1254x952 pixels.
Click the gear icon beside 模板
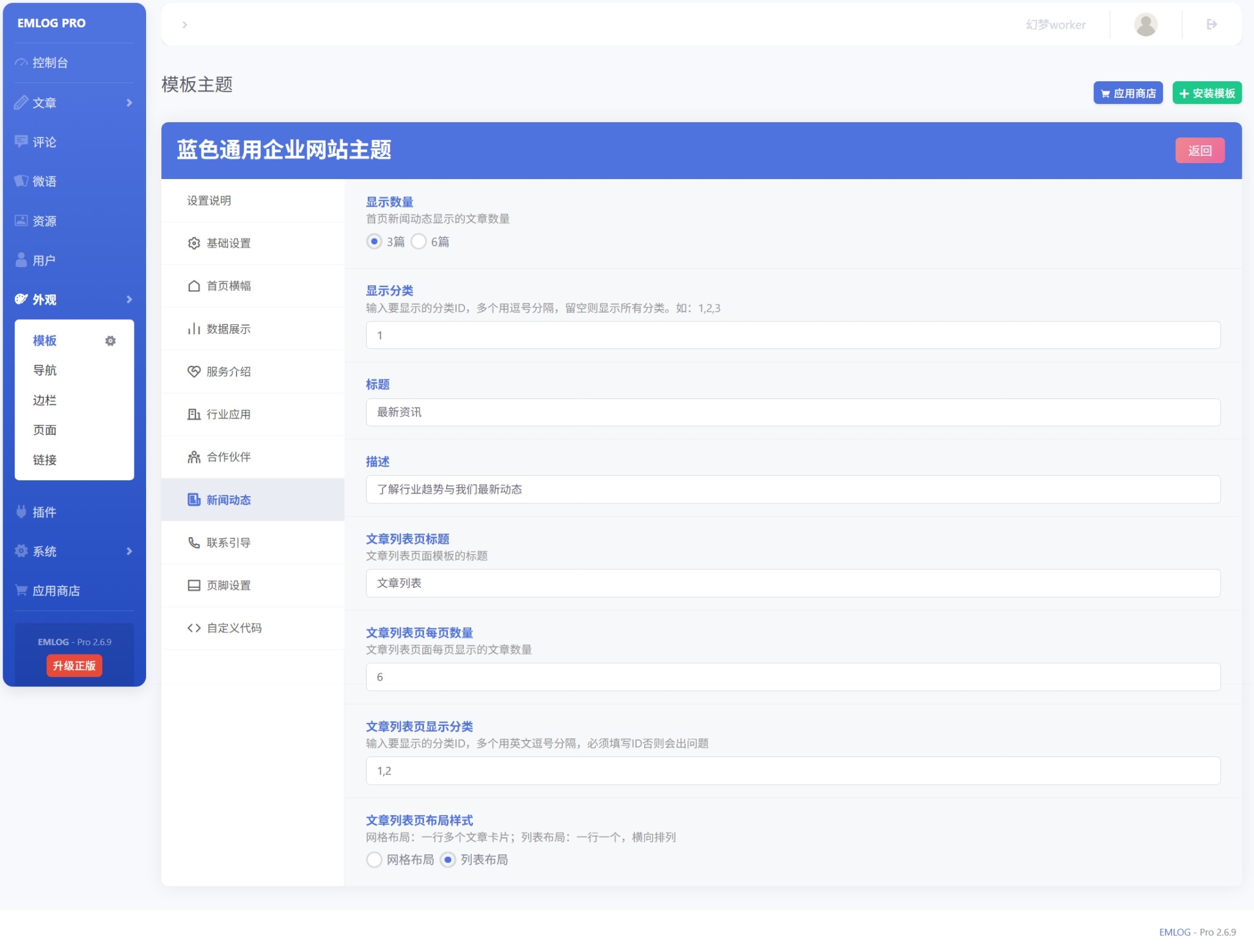point(110,341)
